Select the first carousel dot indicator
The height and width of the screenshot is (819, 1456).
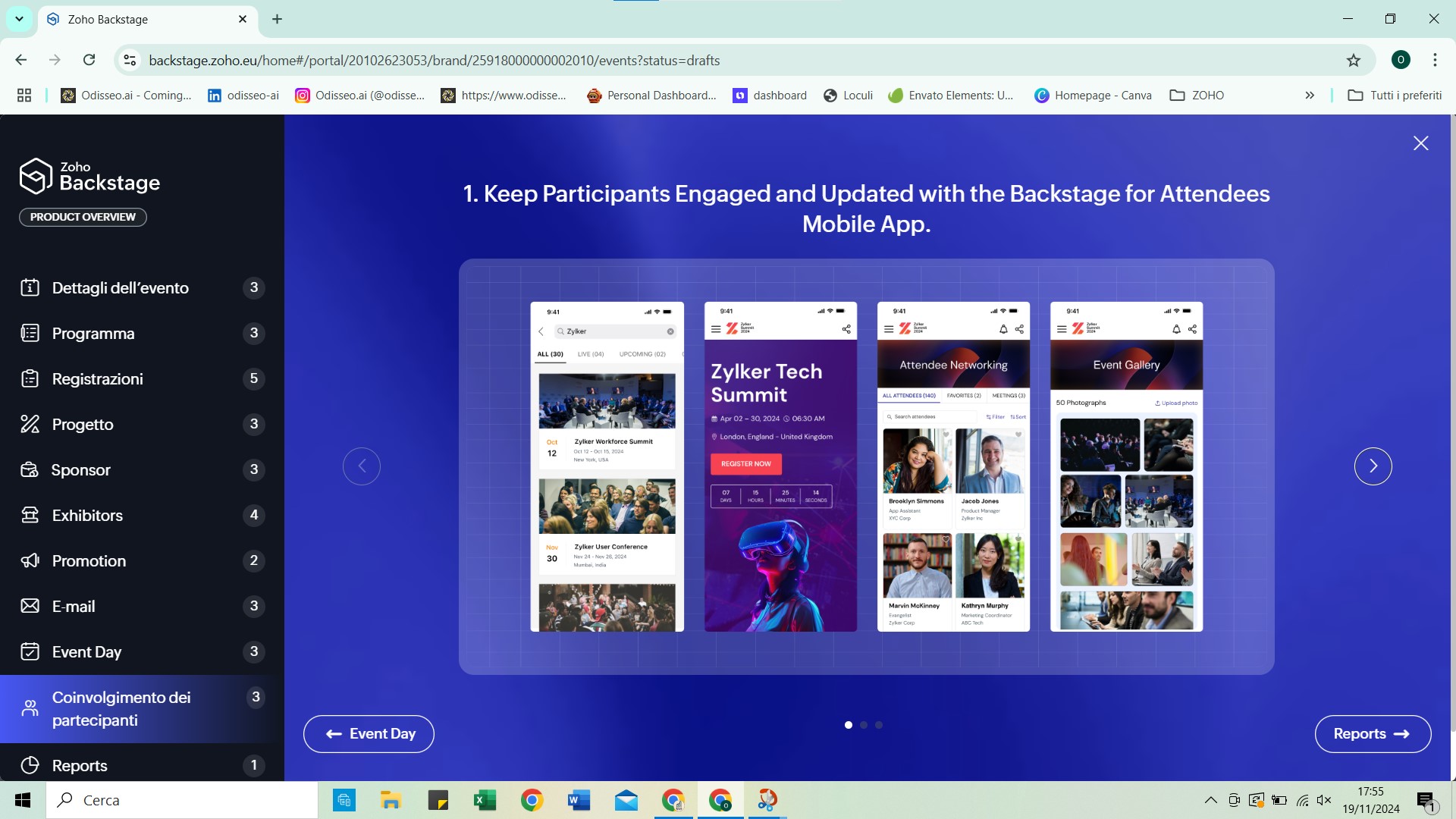pyautogui.click(x=848, y=725)
